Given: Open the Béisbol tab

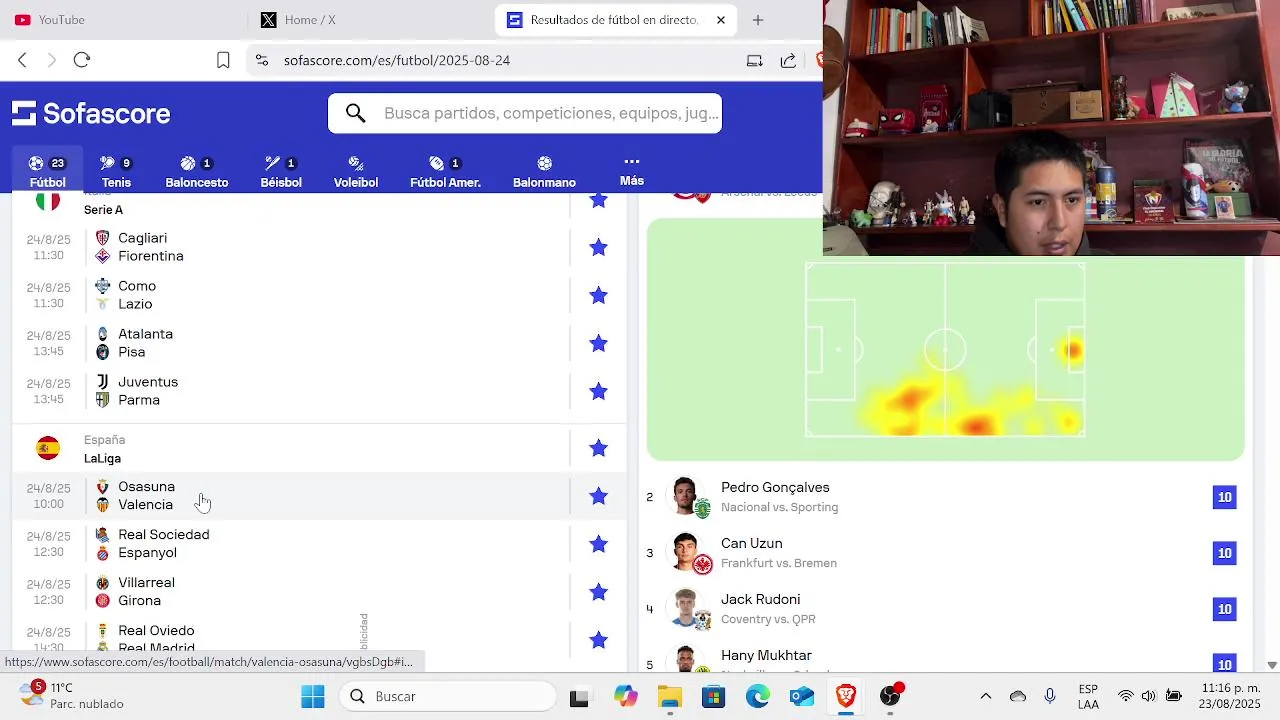Looking at the screenshot, I should [281, 172].
